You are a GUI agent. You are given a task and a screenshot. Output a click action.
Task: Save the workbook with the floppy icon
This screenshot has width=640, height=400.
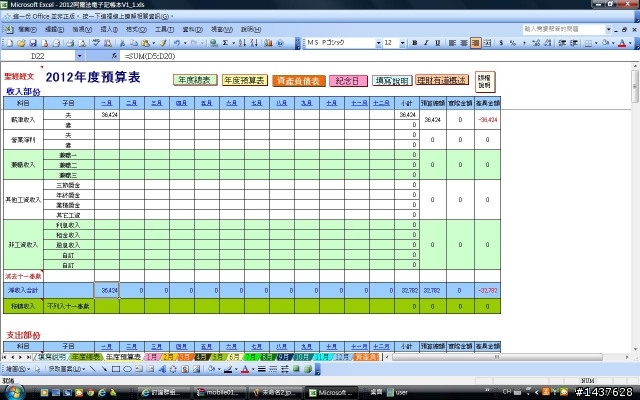click(x=33, y=43)
